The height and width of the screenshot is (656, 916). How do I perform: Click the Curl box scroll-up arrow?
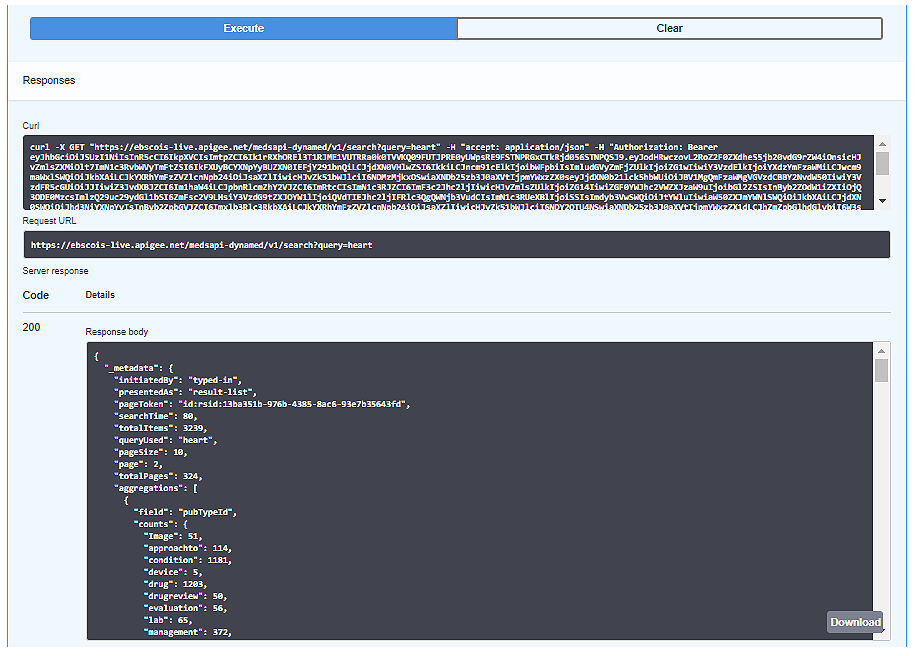(x=882, y=143)
